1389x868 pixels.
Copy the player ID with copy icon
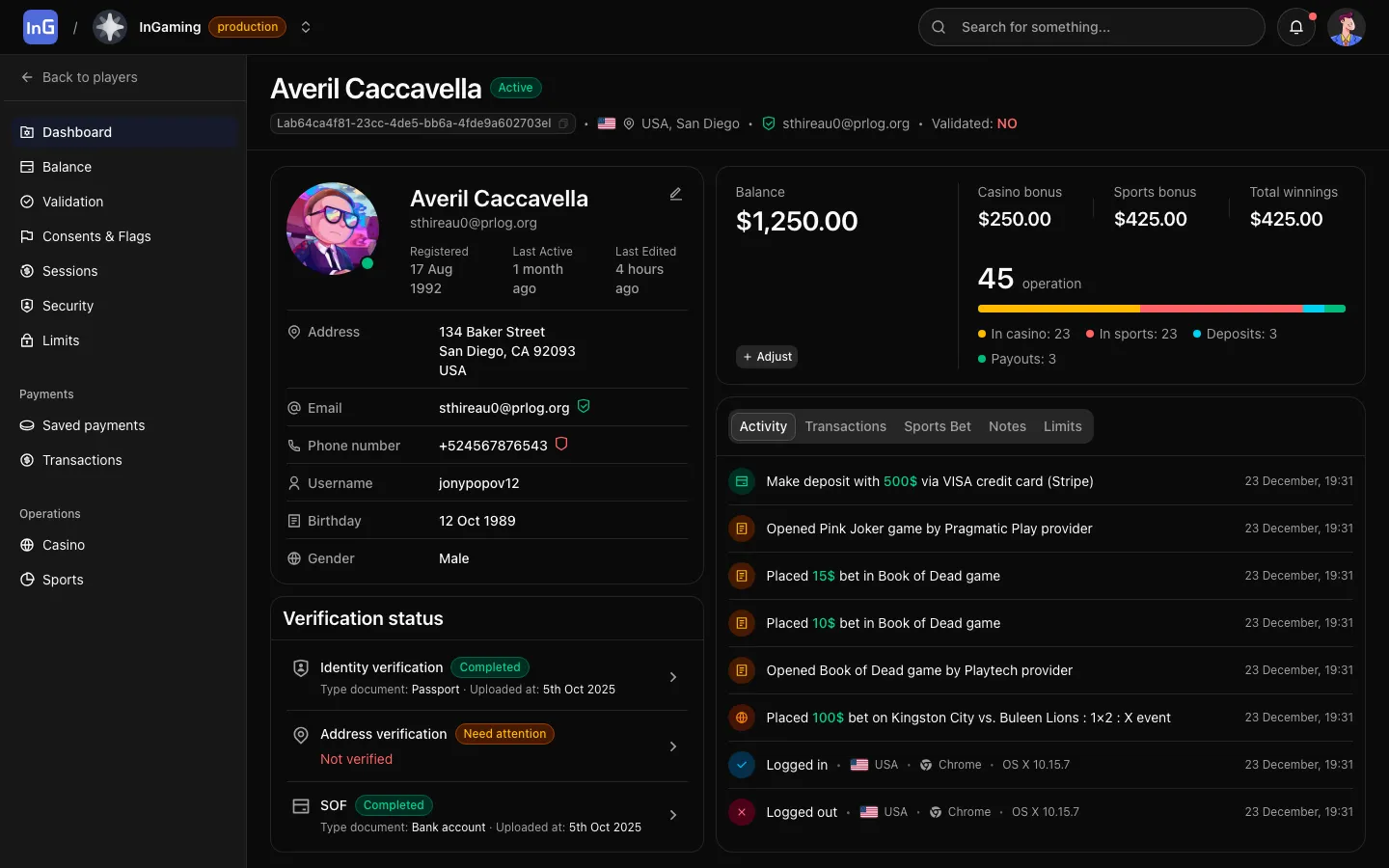click(x=563, y=123)
